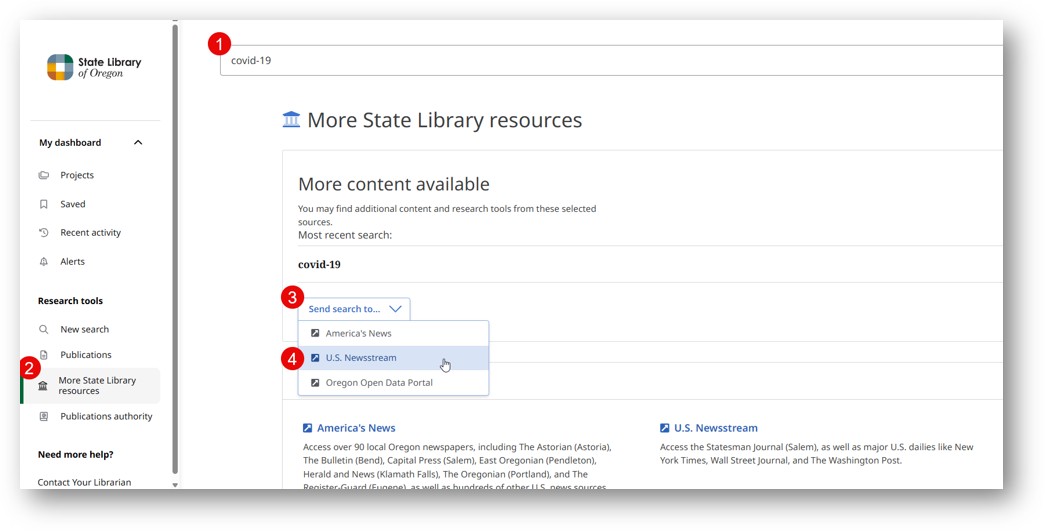Click the New search magnifier icon

44,329
